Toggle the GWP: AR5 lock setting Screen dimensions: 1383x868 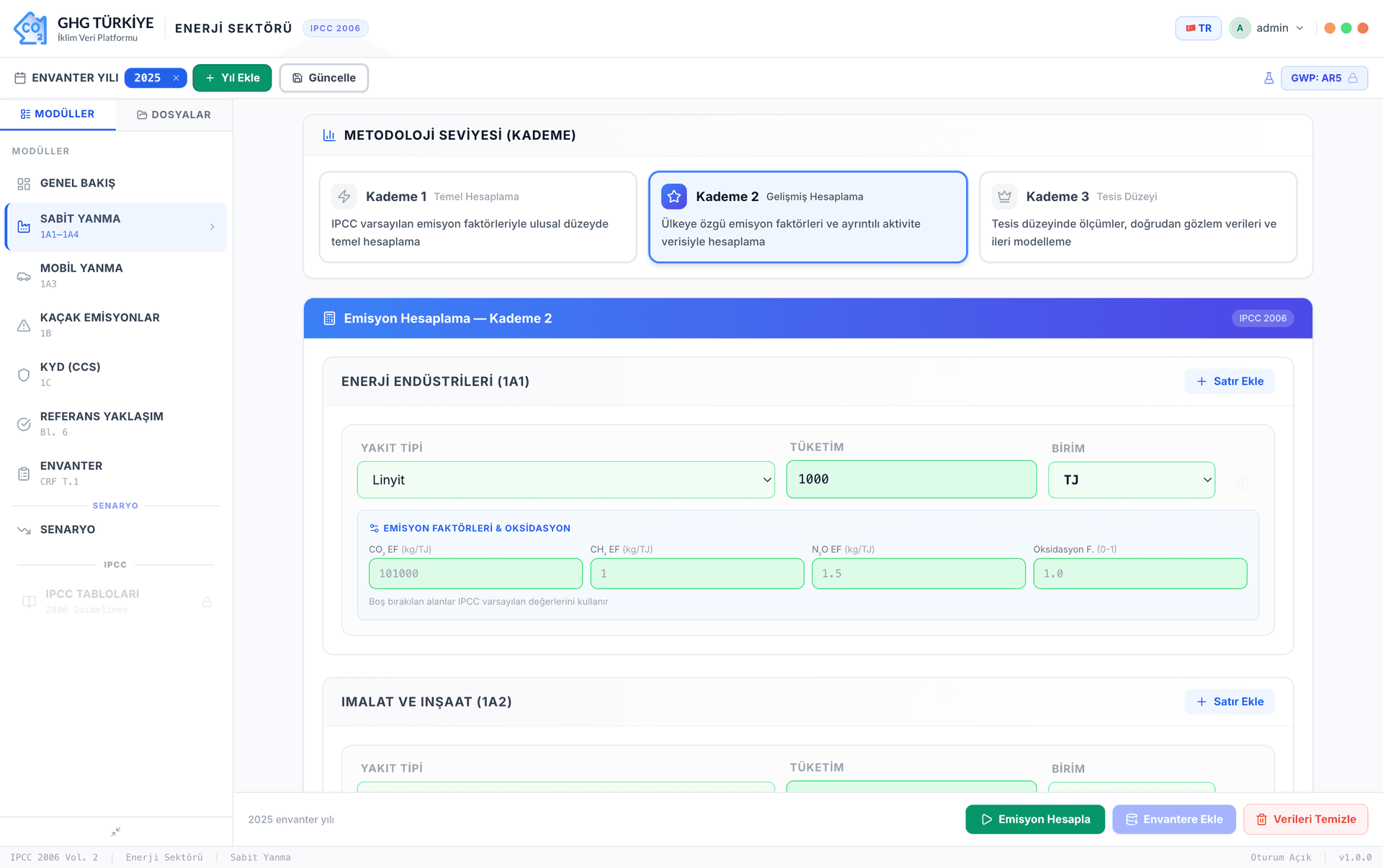click(x=1324, y=78)
